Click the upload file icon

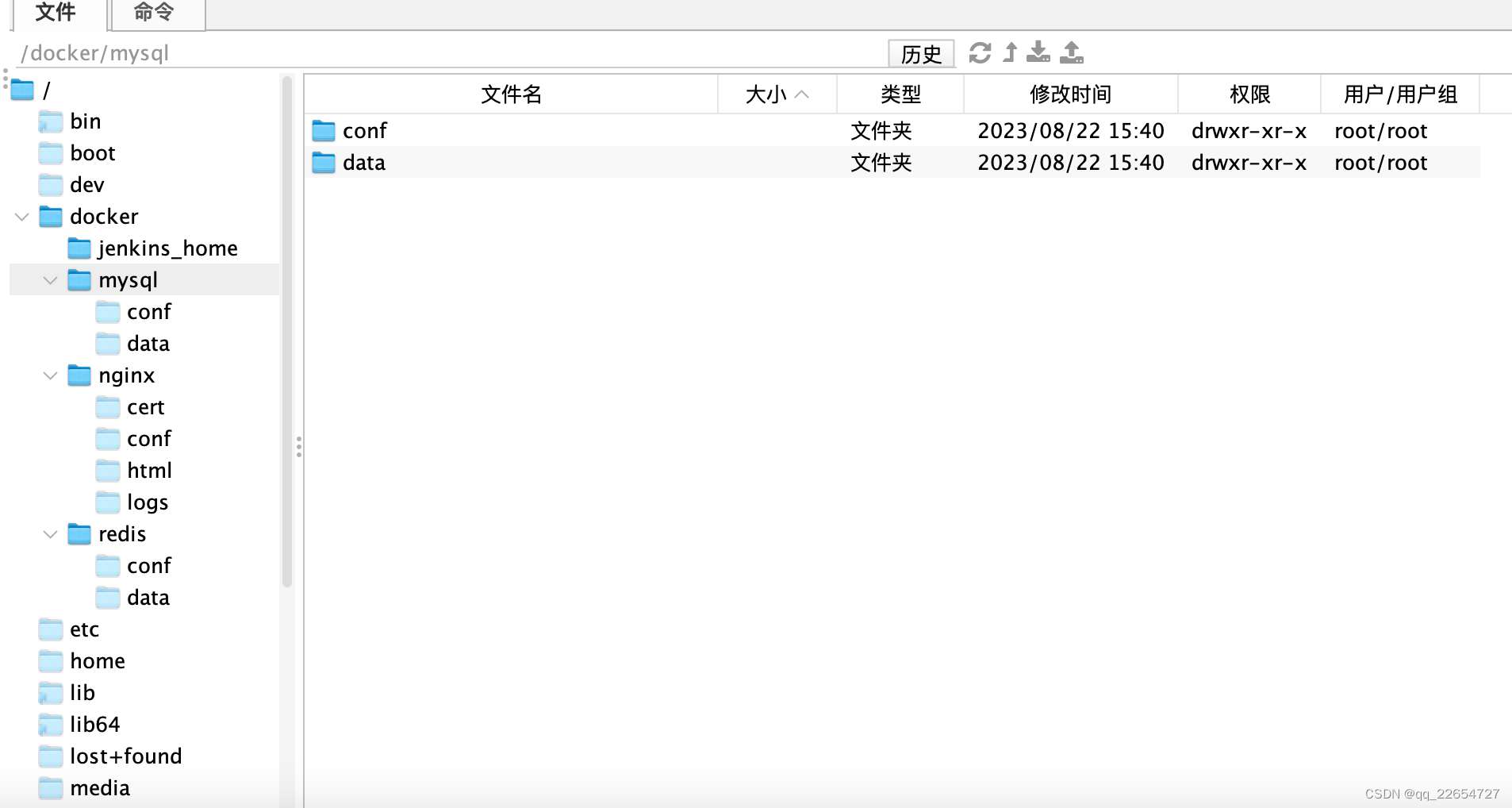click(x=1072, y=52)
